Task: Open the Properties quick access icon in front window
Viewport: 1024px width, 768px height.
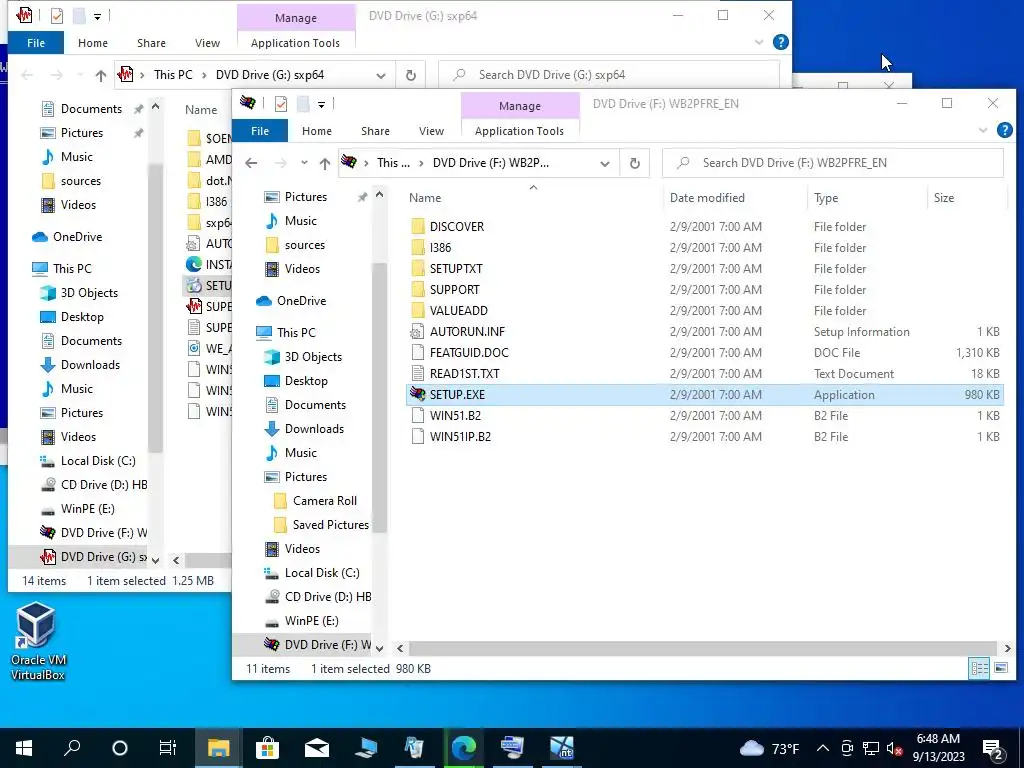Action: (x=281, y=104)
